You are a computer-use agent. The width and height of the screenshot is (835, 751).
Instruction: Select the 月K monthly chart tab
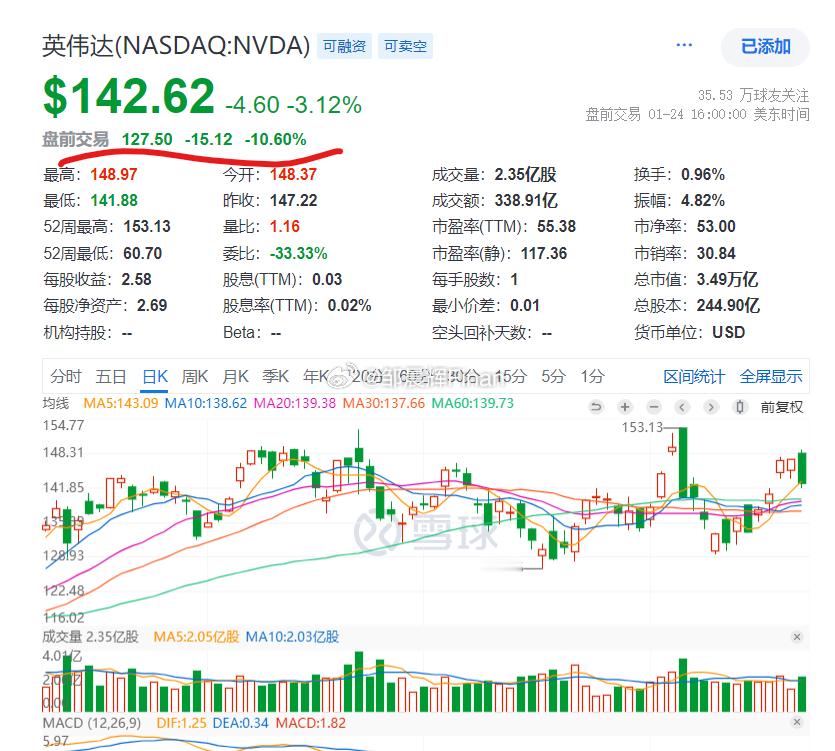(x=235, y=377)
